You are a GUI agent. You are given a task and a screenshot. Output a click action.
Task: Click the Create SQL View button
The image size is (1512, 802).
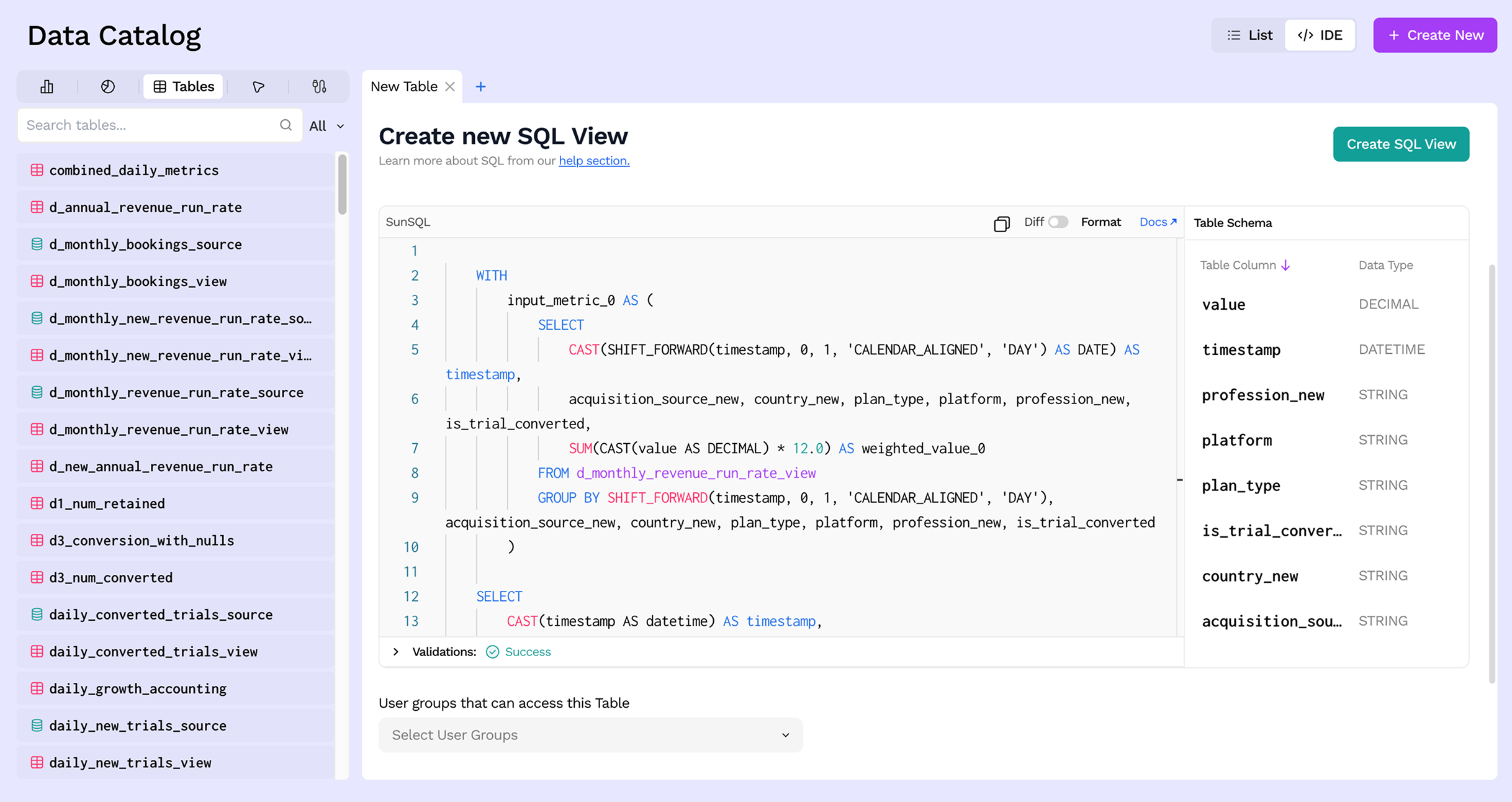(x=1401, y=144)
